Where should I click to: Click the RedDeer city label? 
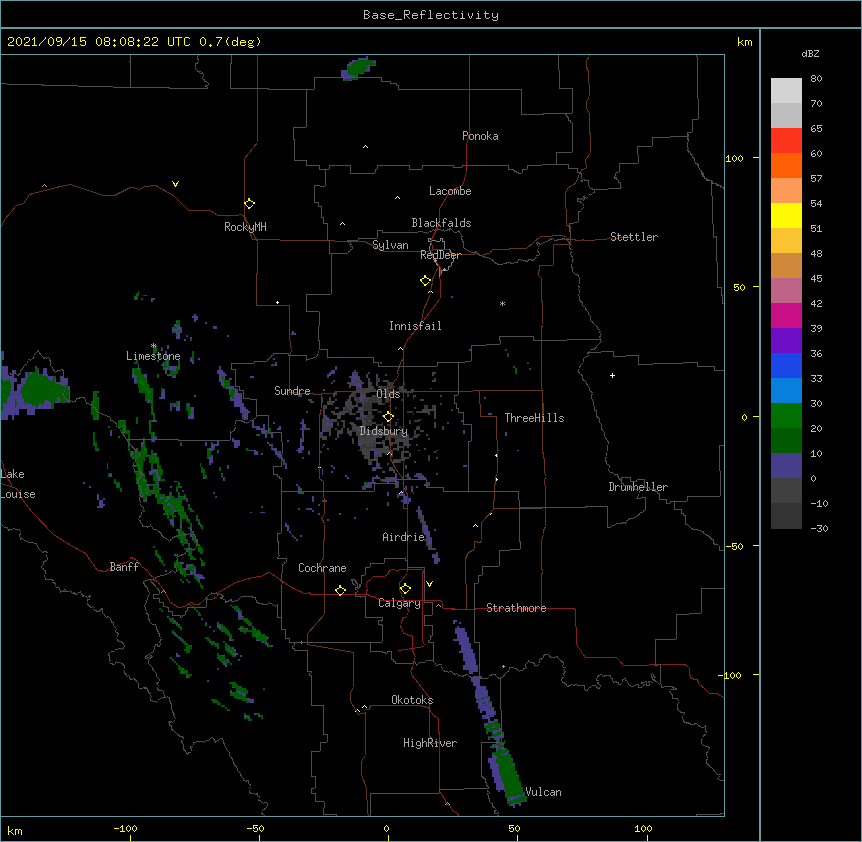(440, 255)
